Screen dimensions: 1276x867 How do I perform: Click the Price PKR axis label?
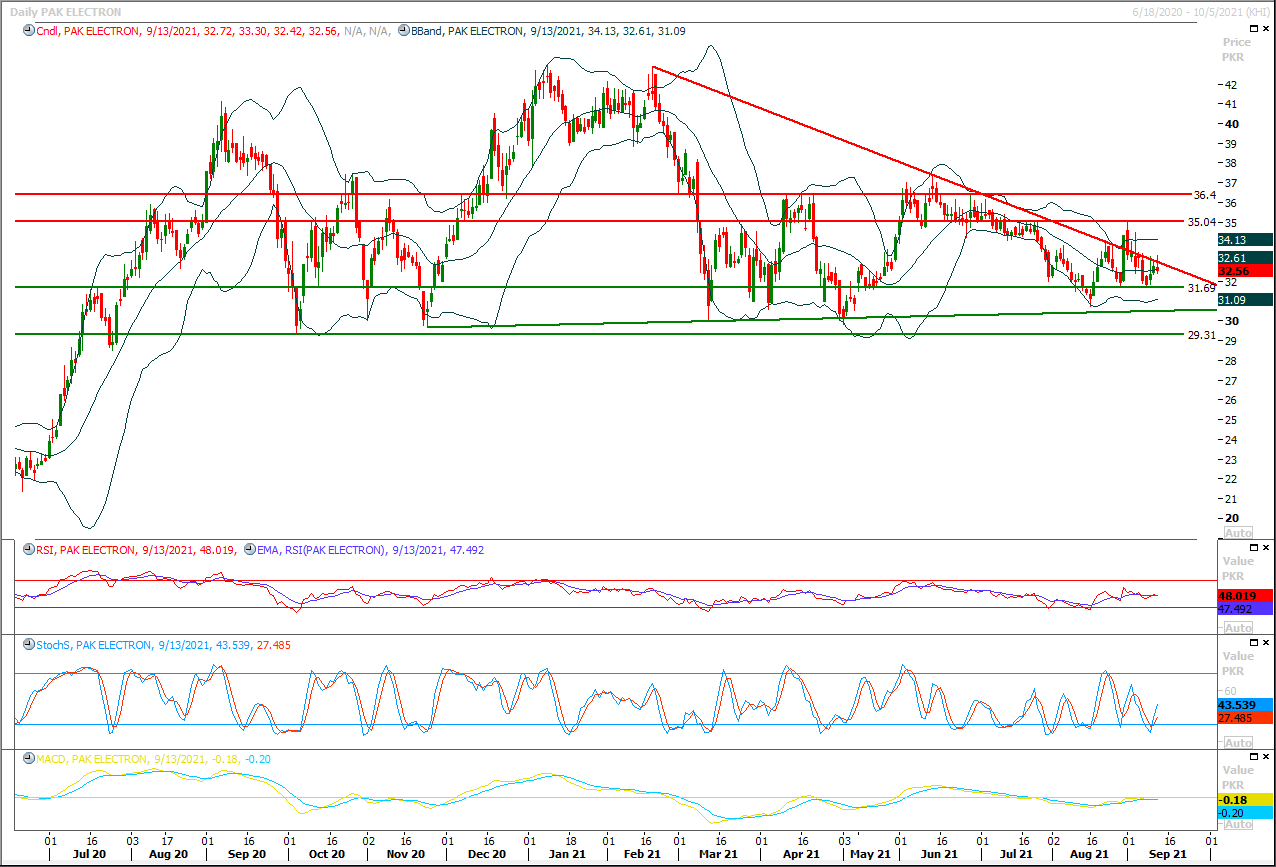[x=1237, y=50]
